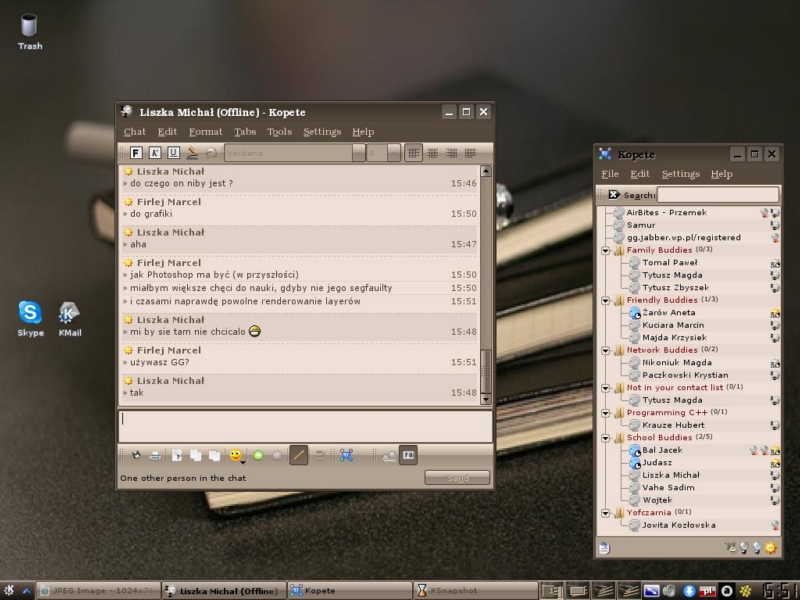Open the Tools menu
The height and width of the screenshot is (600, 800).
point(280,132)
